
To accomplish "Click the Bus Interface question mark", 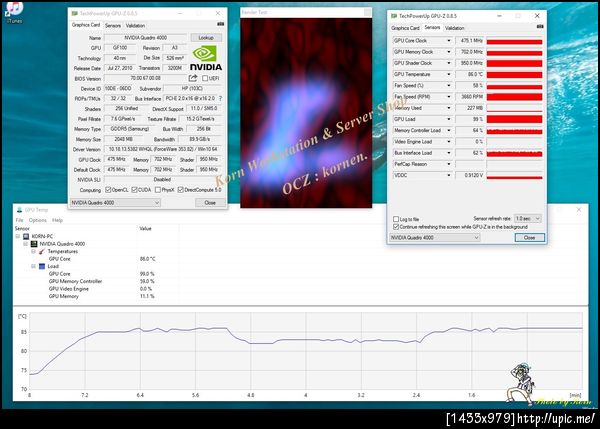I will click(220, 98).
